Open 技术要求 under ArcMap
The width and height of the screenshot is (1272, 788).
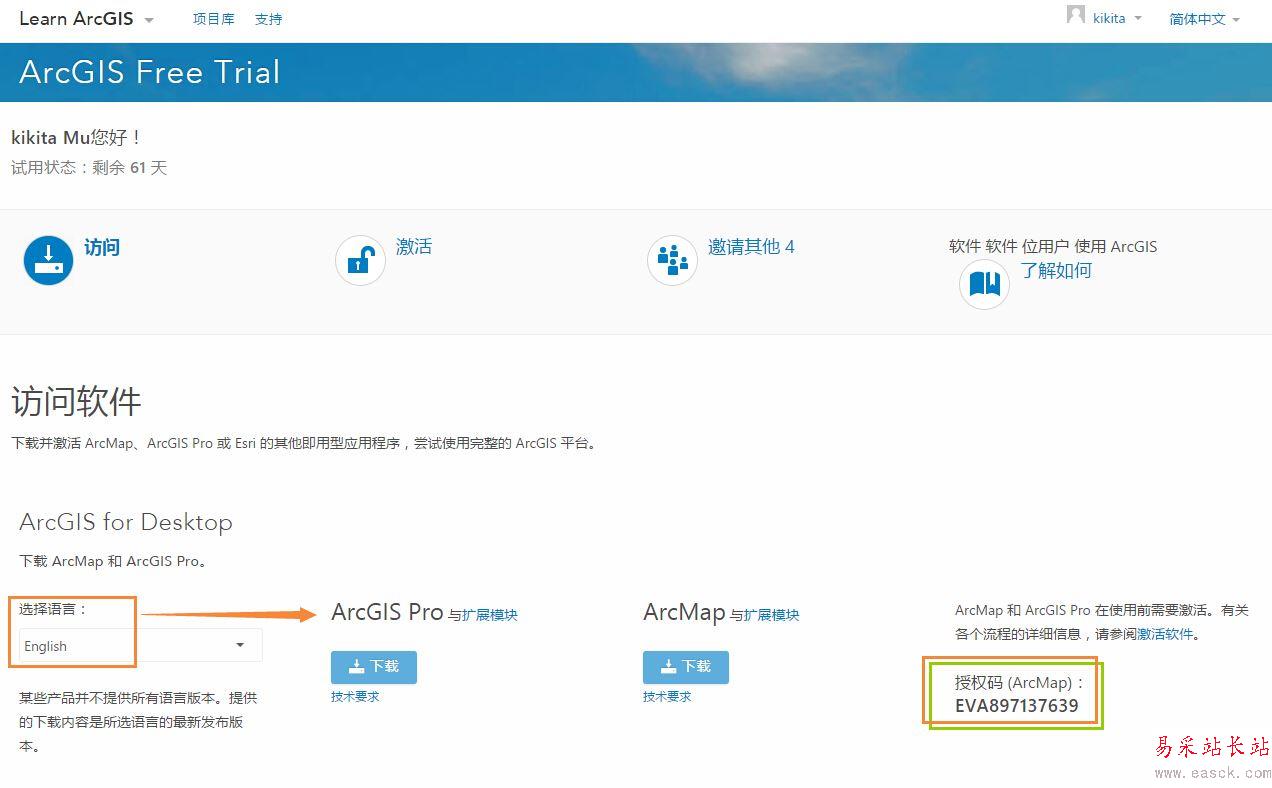coord(667,696)
